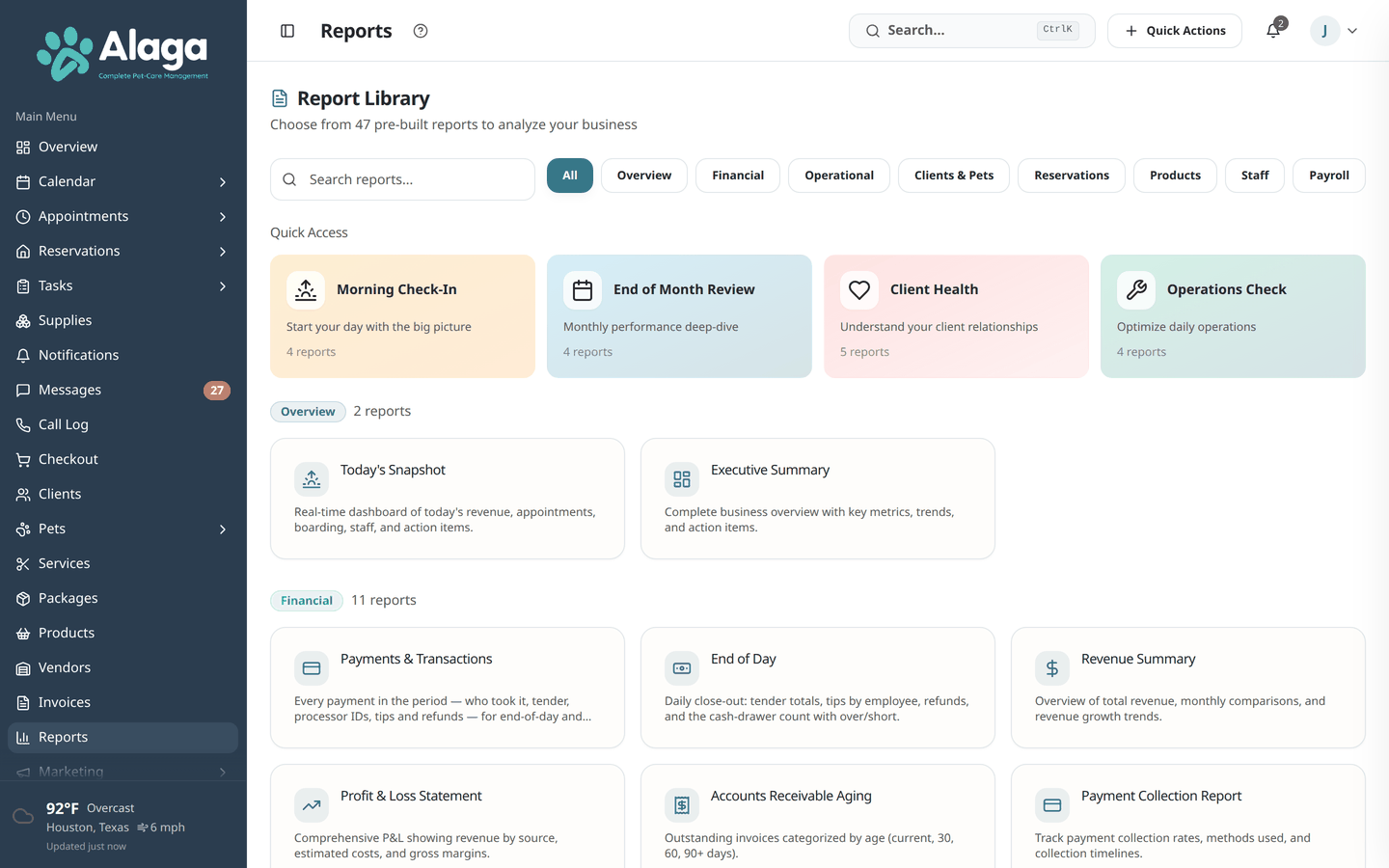This screenshot has width=1389, height=868.
Task: Click the Today's Snapshot report icon
Action: point(312,479)
